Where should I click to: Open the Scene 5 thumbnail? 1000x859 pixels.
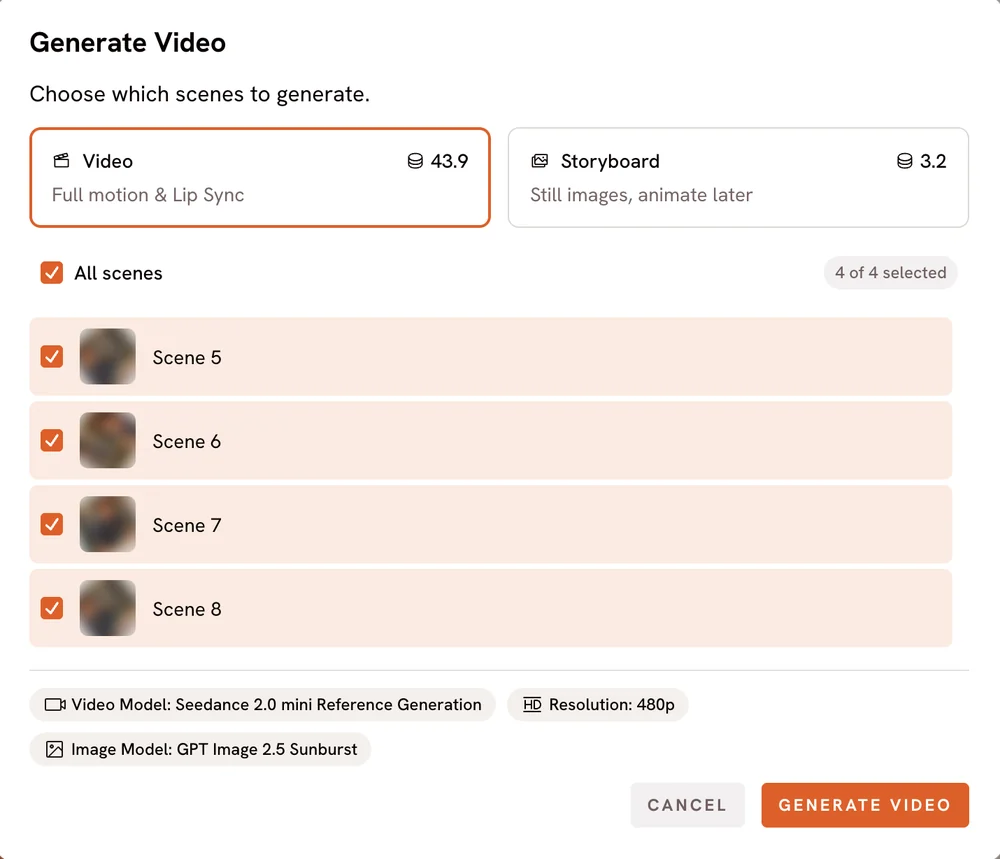point(107,356)
